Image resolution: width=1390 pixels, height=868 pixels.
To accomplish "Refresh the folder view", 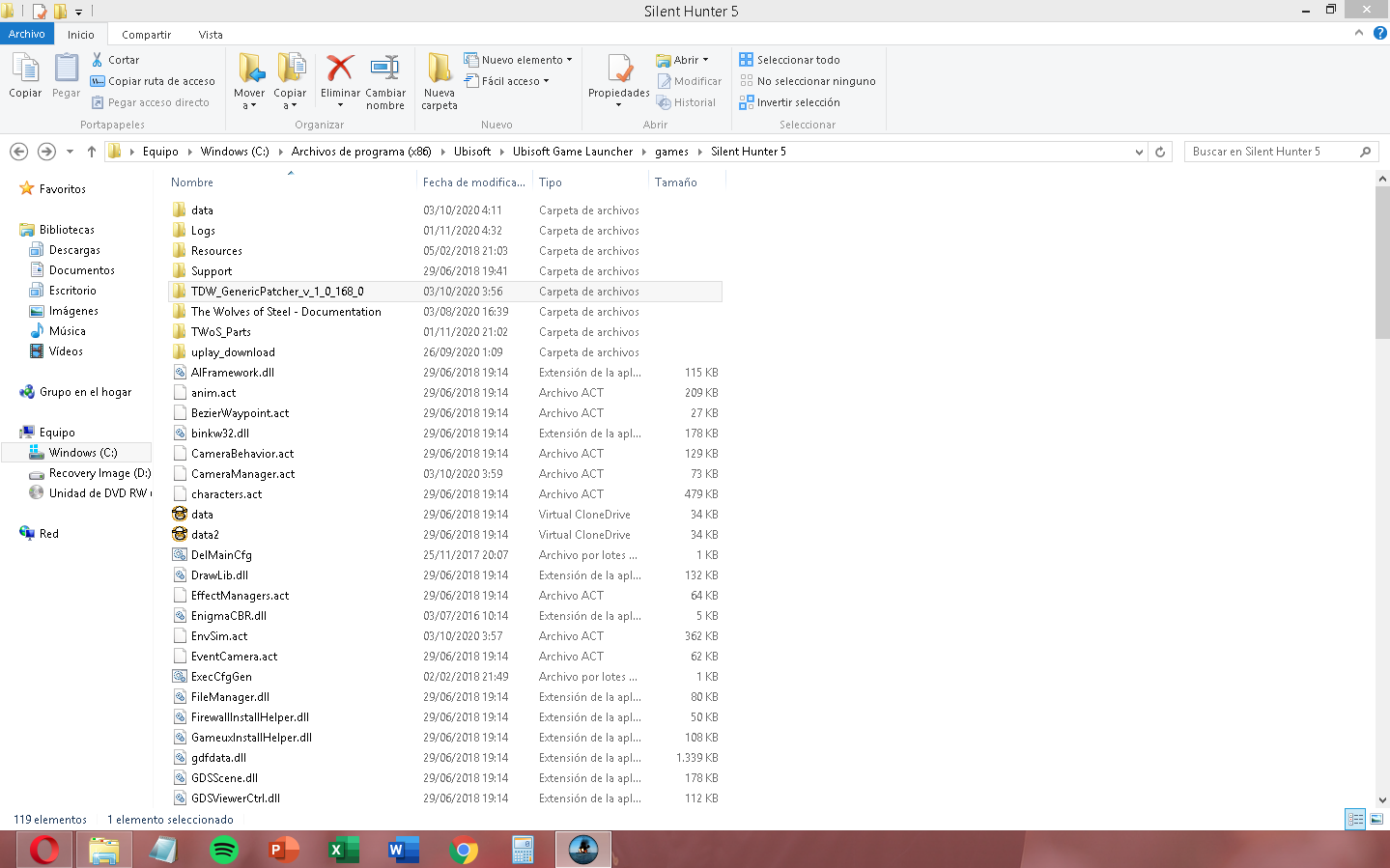I will click(x=1160, y=152).
